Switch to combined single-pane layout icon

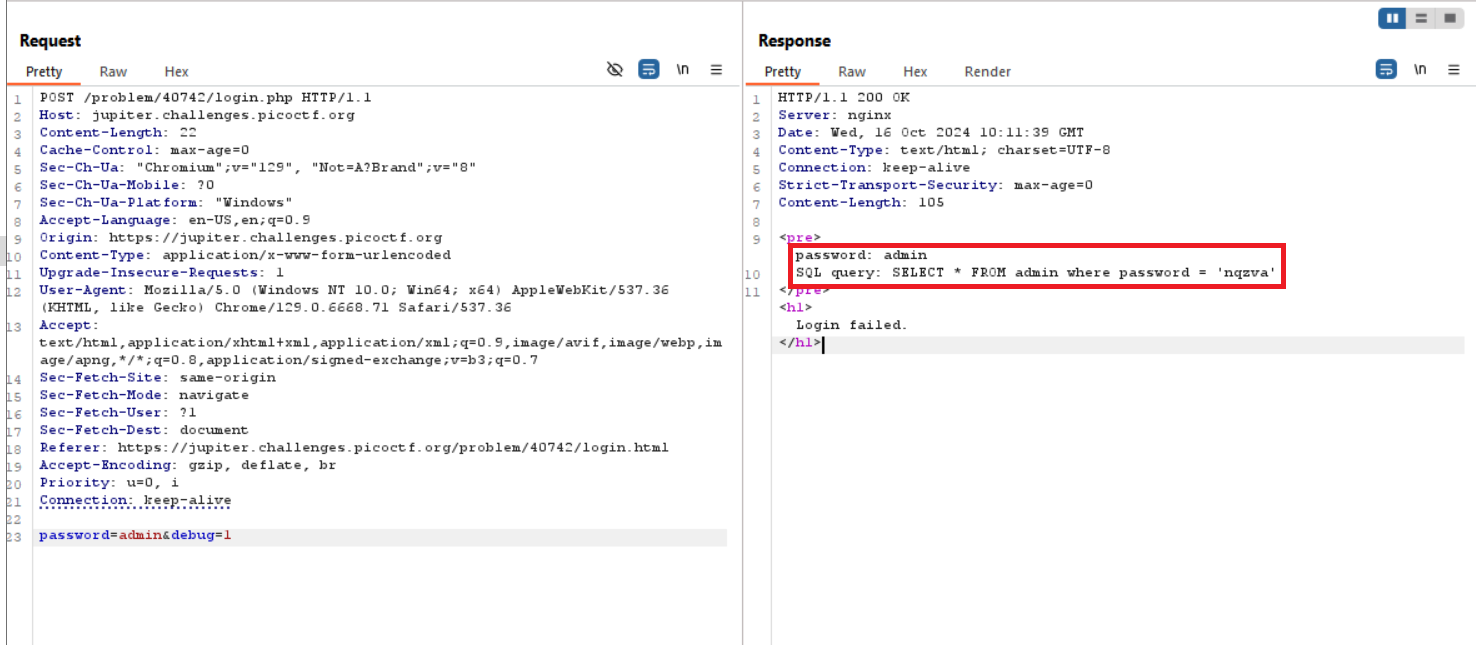pos(1448,18)
